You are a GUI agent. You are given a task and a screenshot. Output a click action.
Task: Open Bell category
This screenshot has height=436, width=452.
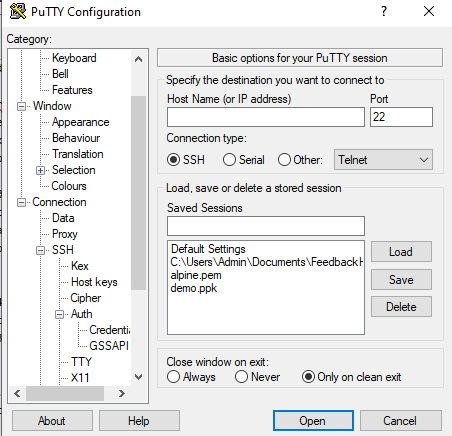coord(60,74)
